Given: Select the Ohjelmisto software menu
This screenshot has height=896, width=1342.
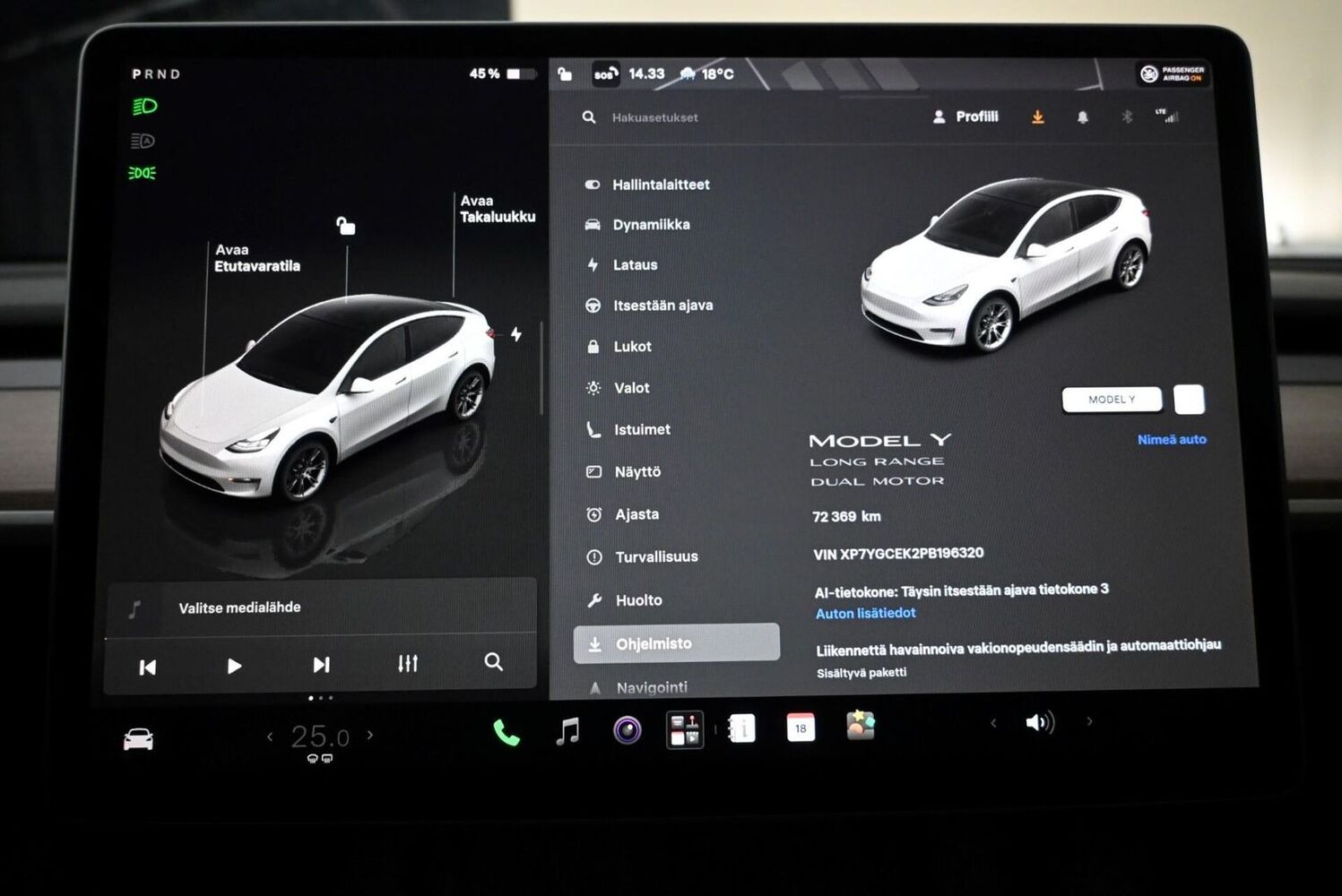Looking at the screenshot, I should click(x=677, y=643).
